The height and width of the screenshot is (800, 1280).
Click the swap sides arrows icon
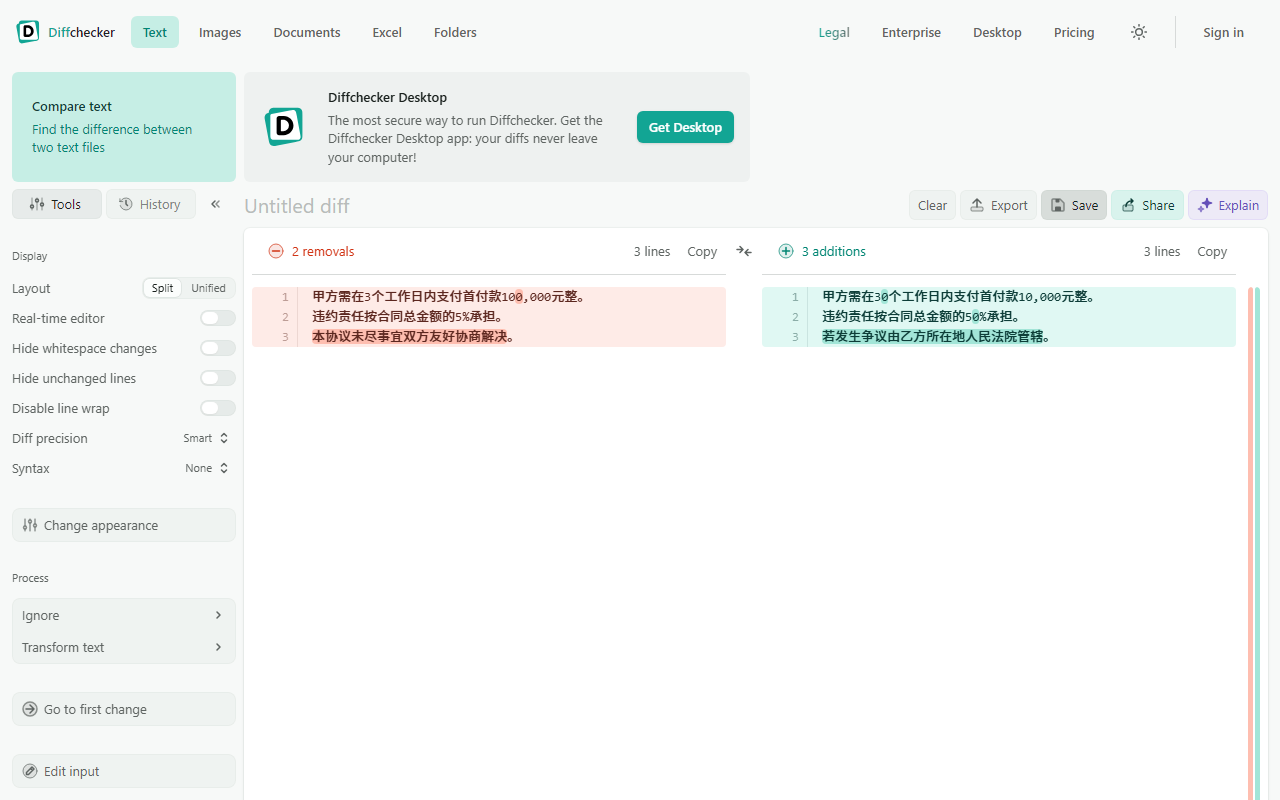(744, 251)
